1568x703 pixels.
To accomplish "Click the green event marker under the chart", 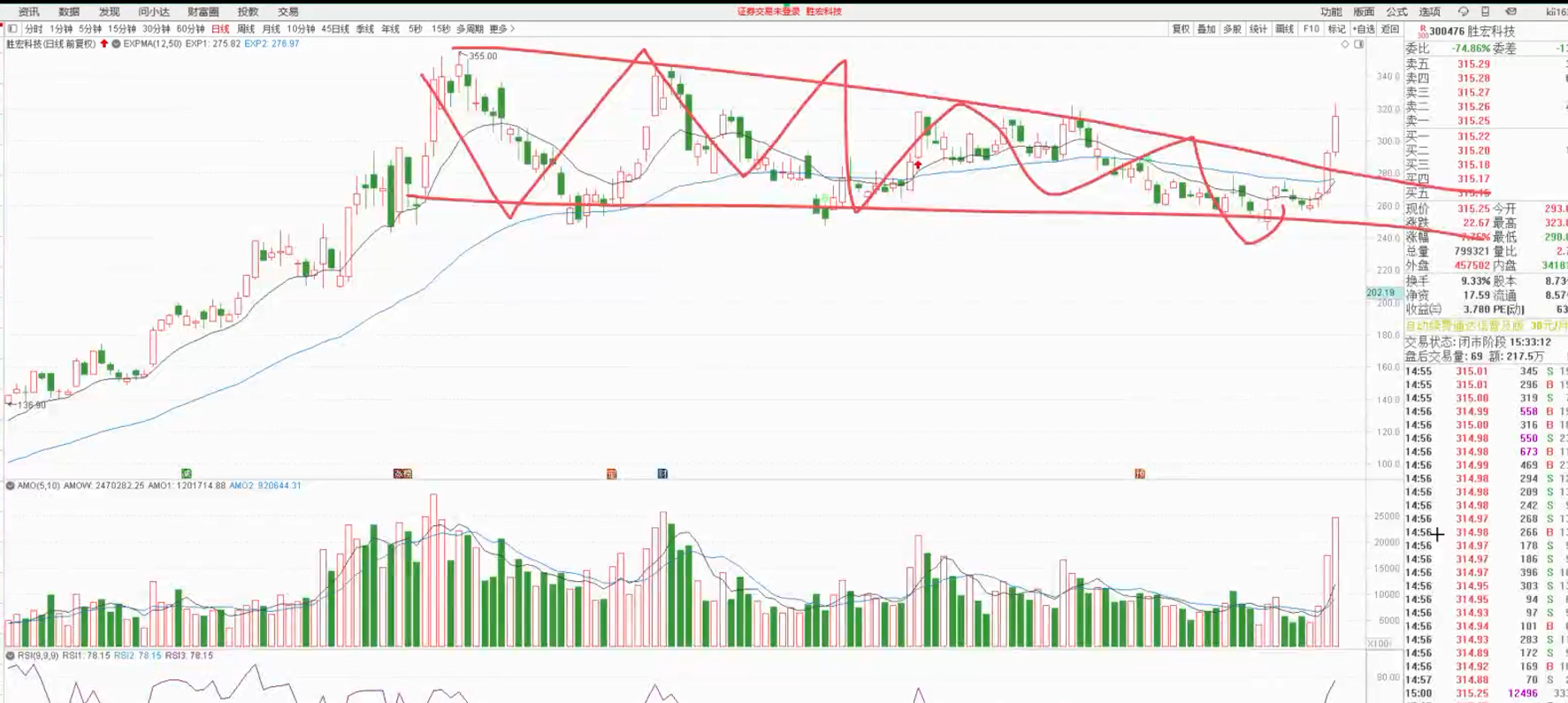I will coord(186,474).
